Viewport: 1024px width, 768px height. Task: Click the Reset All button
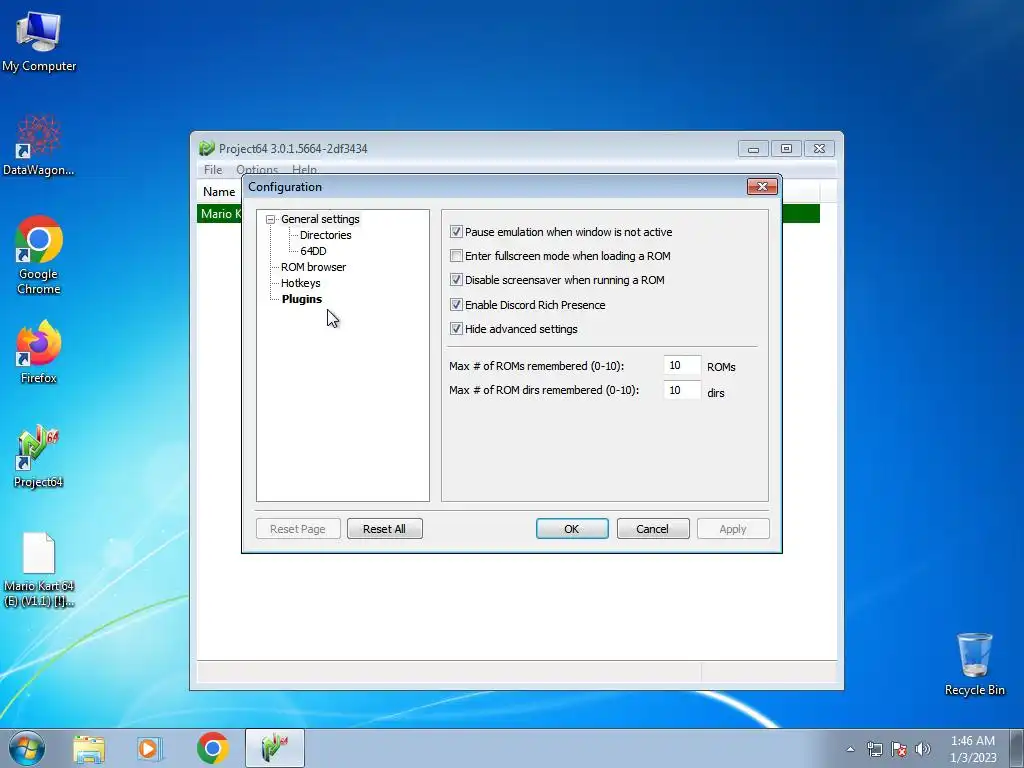point(385,529)
